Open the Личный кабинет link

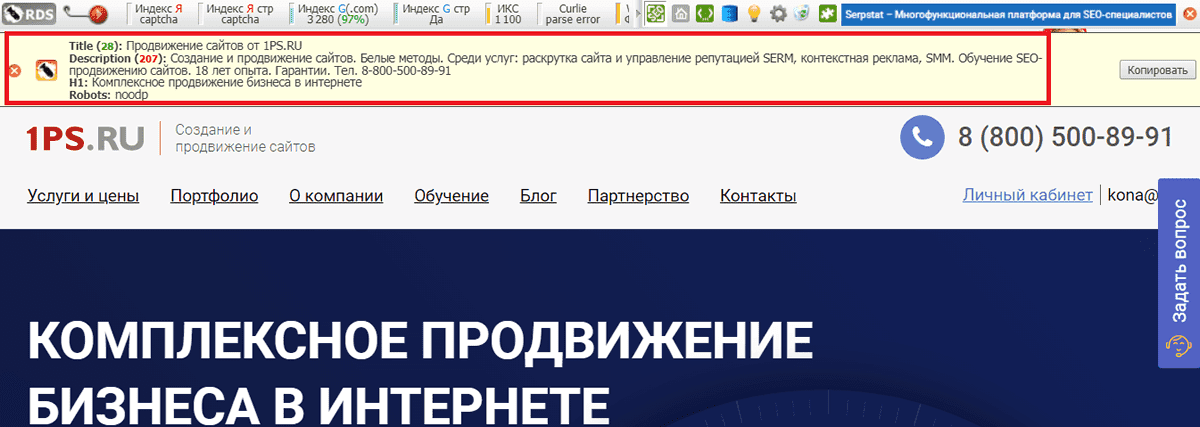pos(1027,195)
